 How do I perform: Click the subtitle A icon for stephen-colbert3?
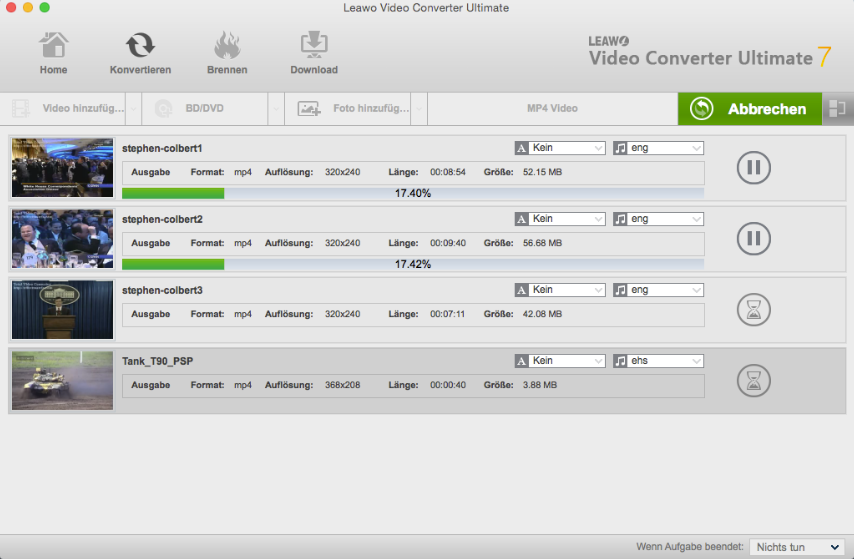521,290
